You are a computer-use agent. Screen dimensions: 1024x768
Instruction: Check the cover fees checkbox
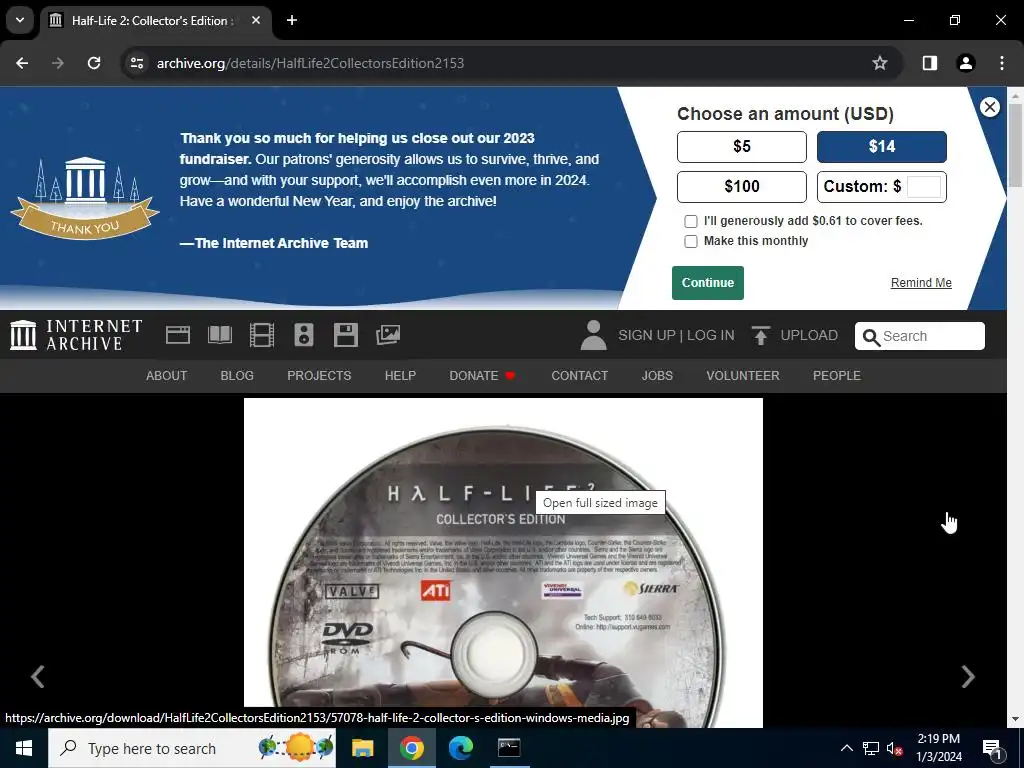690,221
